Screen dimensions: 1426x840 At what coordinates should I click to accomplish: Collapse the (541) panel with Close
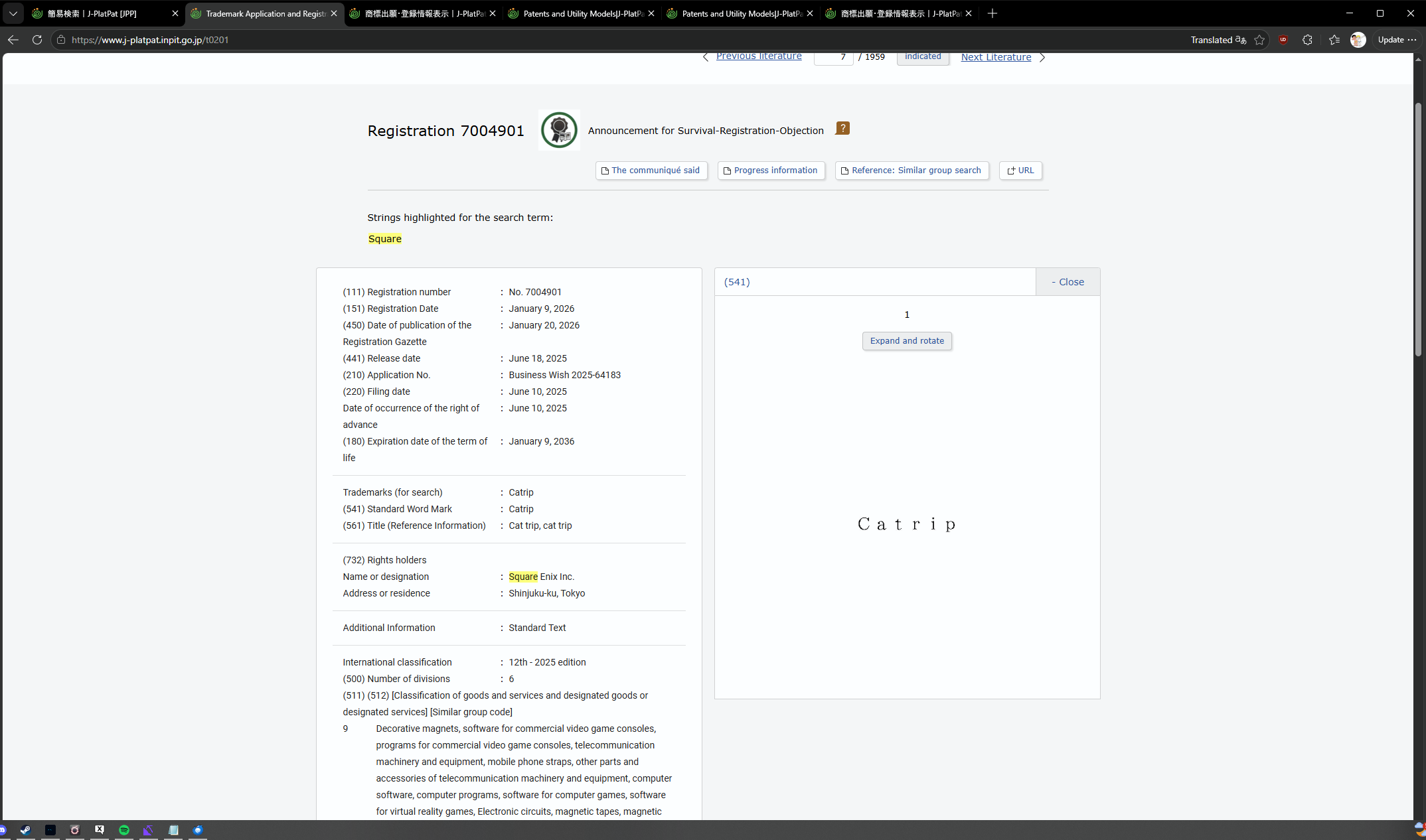pos(1068,282)
